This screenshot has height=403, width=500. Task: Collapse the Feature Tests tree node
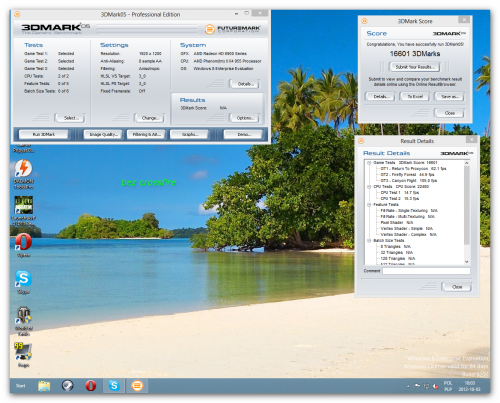pos(369,205)
